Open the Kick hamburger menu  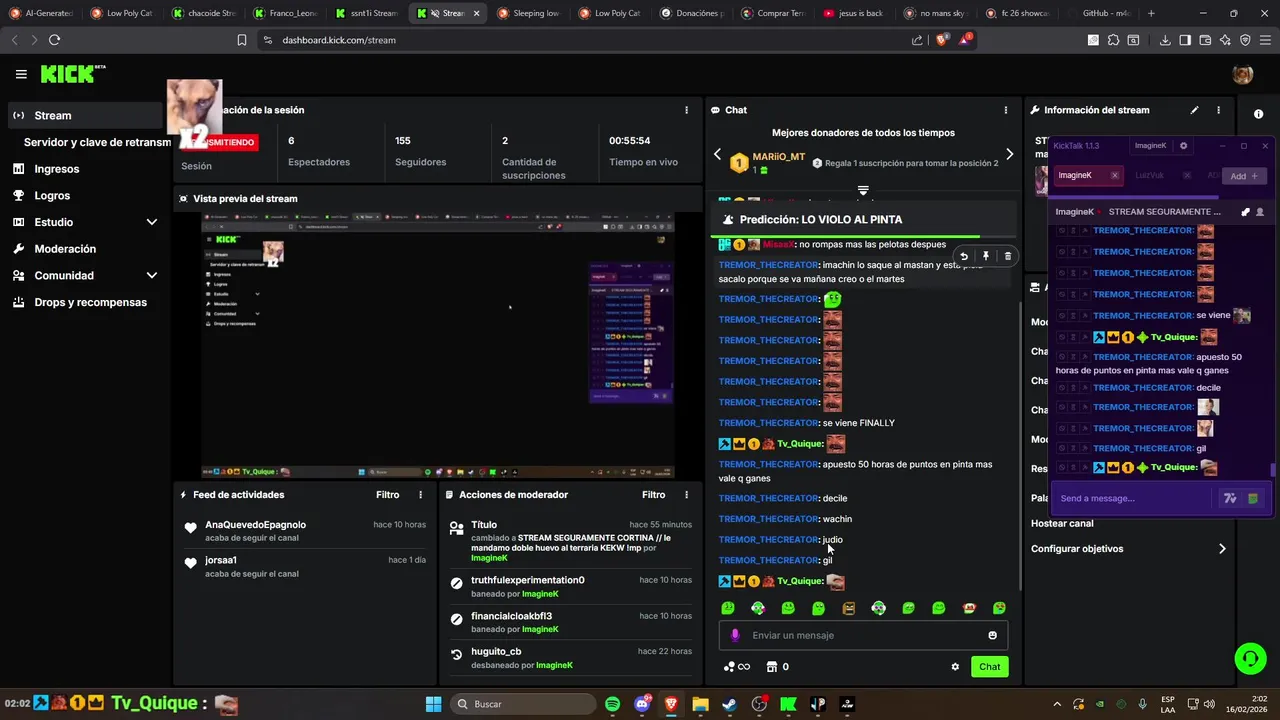(x=21, y=74)
